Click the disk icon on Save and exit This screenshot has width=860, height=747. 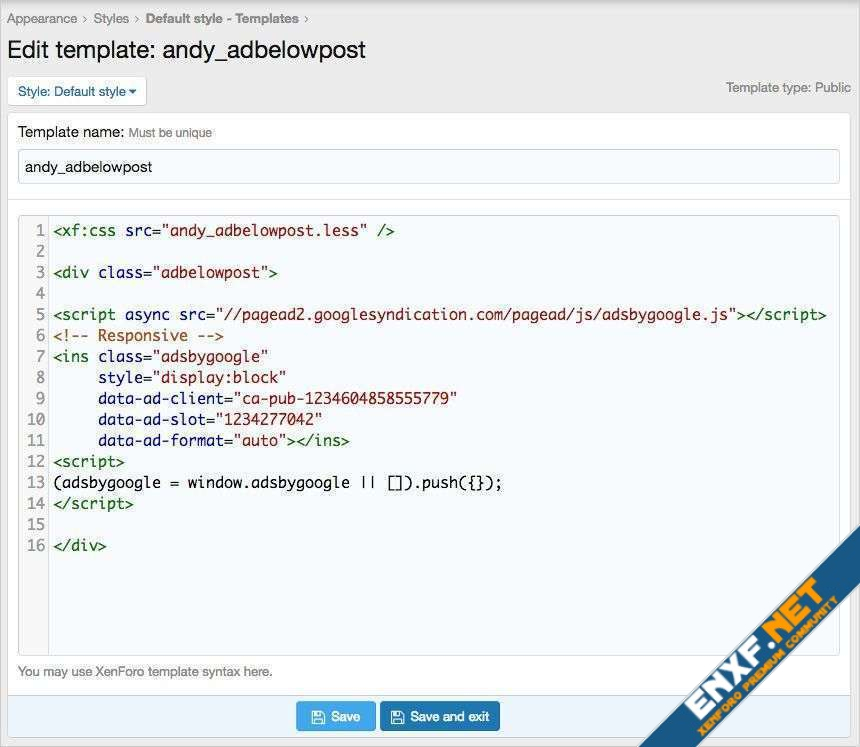(x=397, y=717)
